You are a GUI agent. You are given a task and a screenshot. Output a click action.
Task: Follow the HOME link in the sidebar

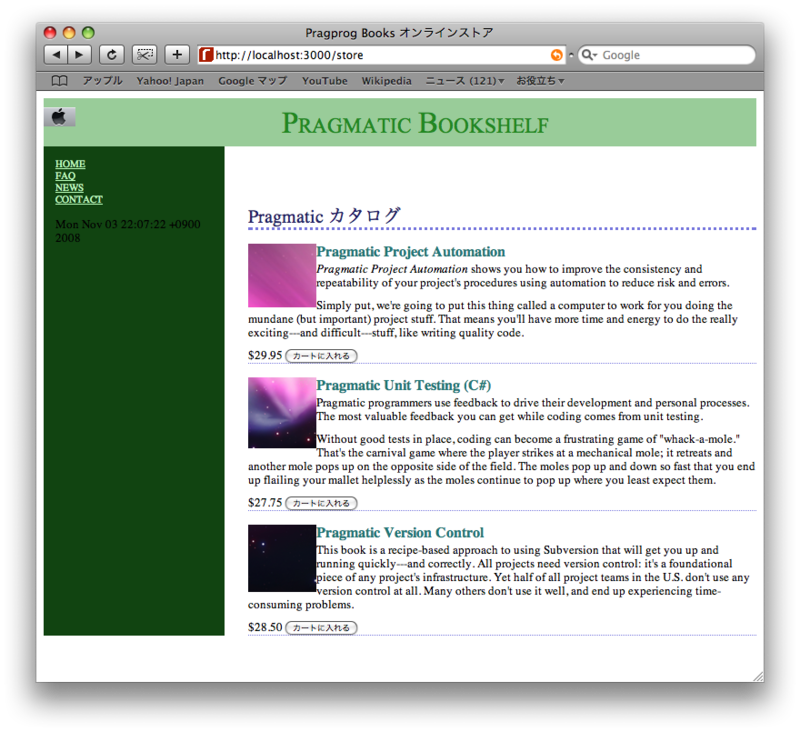pos(70,164)
